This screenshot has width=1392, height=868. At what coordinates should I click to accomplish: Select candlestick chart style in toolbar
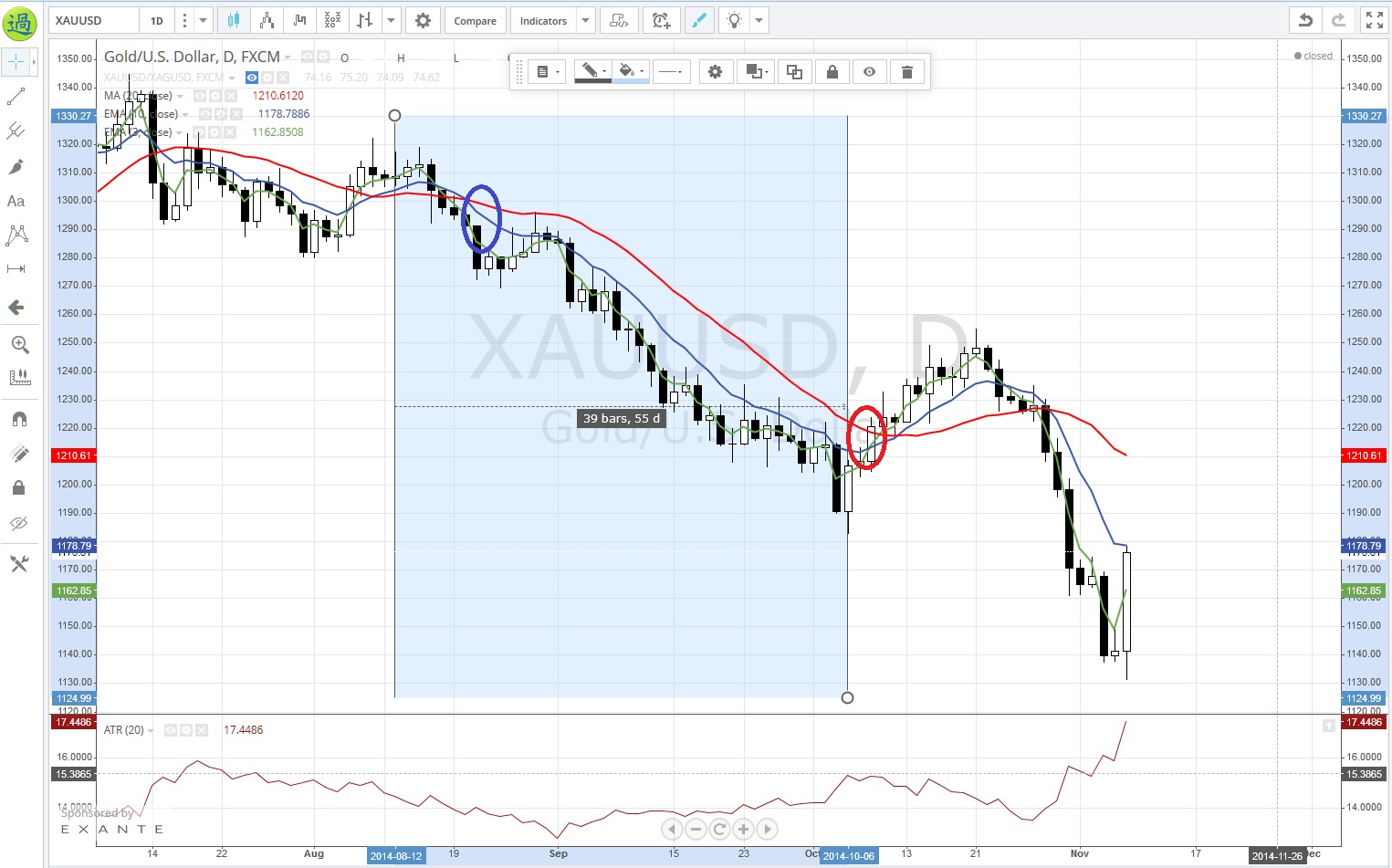click(x=234, y=20)
